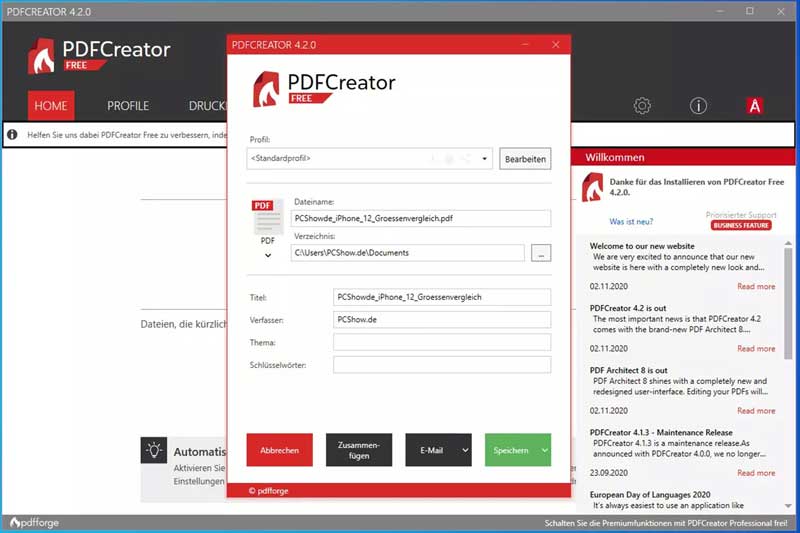
Task: Click into the Titel field
Action: click(x=442, y=297)
